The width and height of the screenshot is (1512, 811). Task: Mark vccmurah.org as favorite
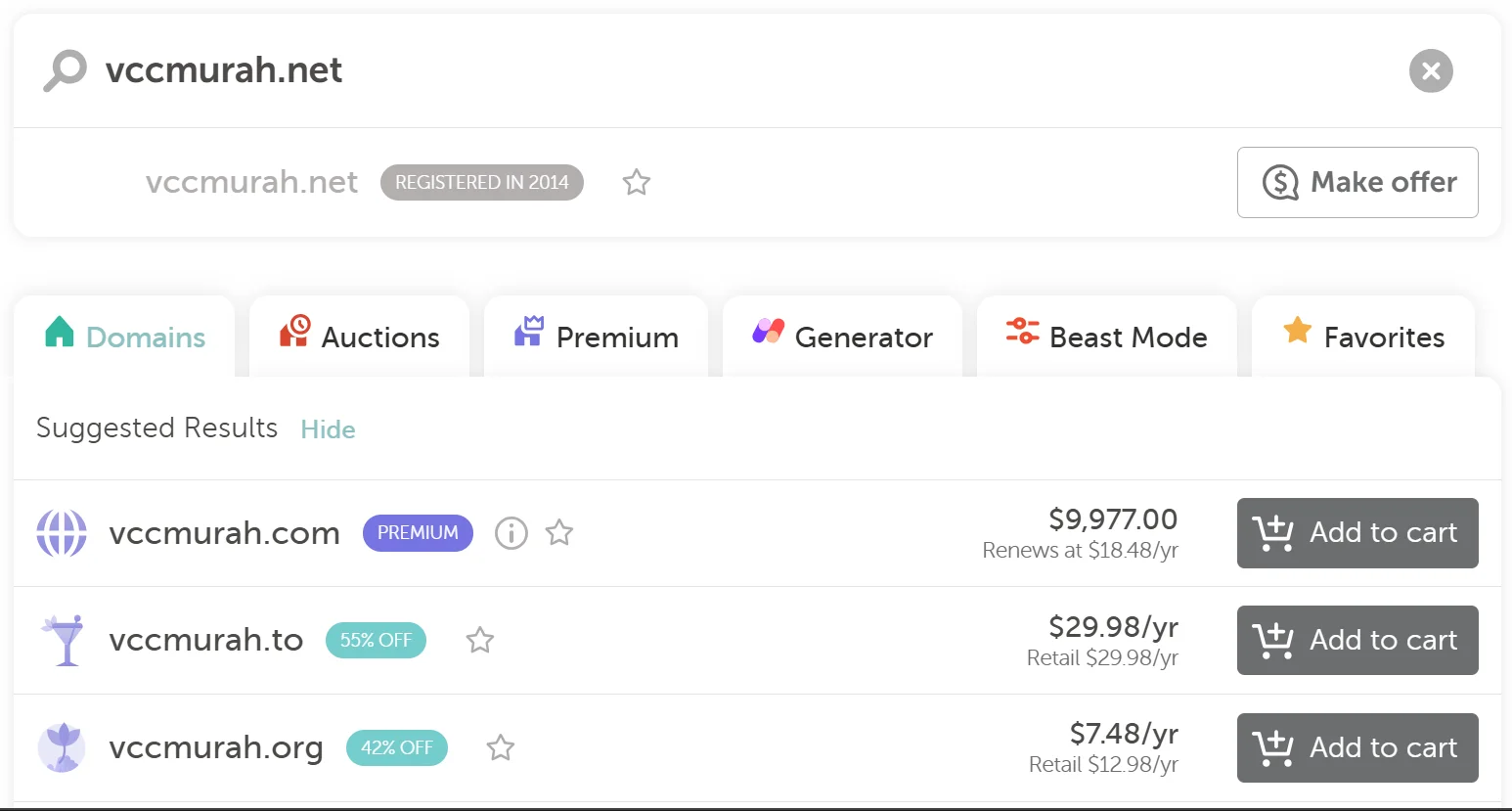coord(501,748)
